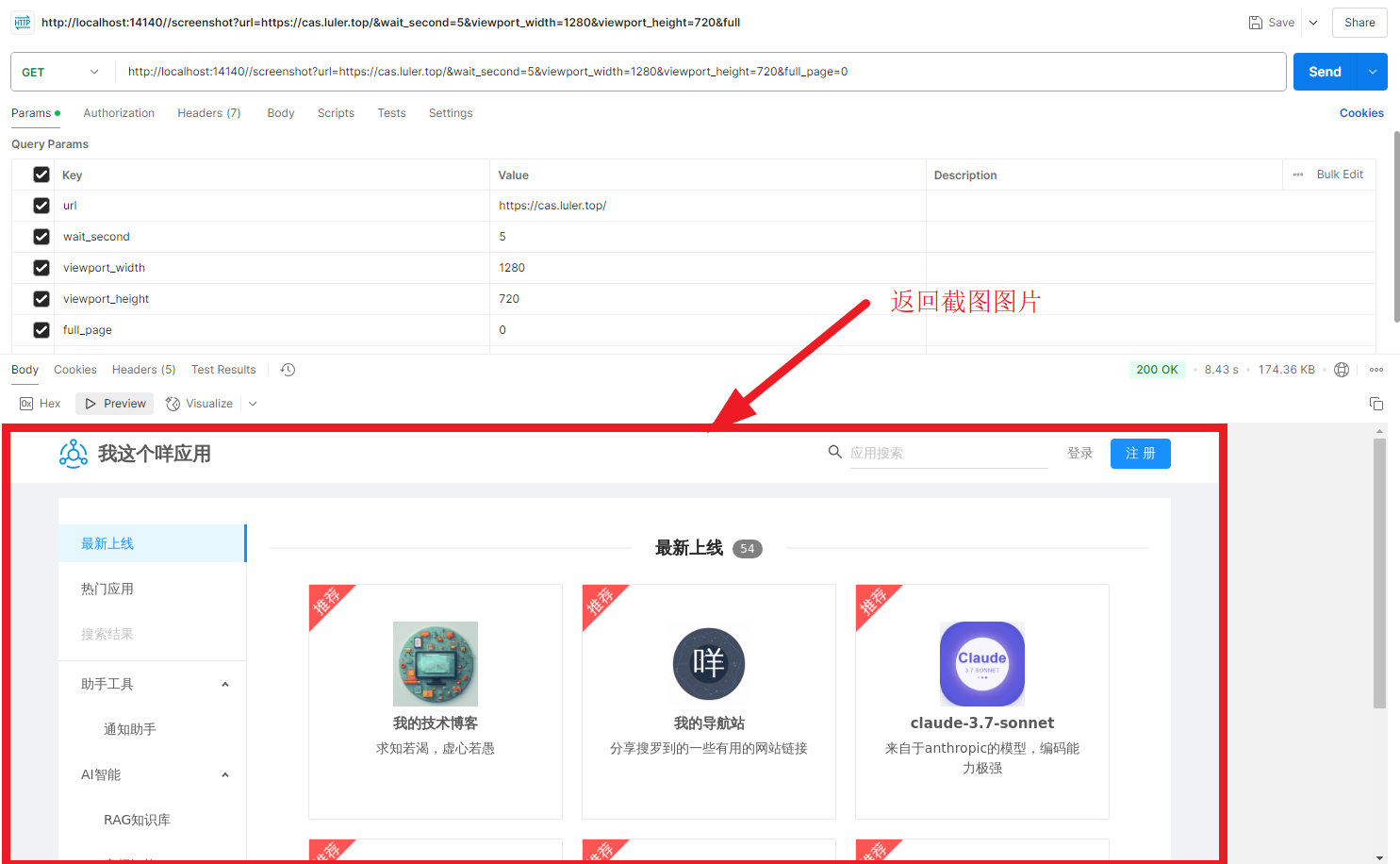The width and height of the screenshot is (1400, 864).
Task: Copy the response with copy icon
Action: 1375,404
